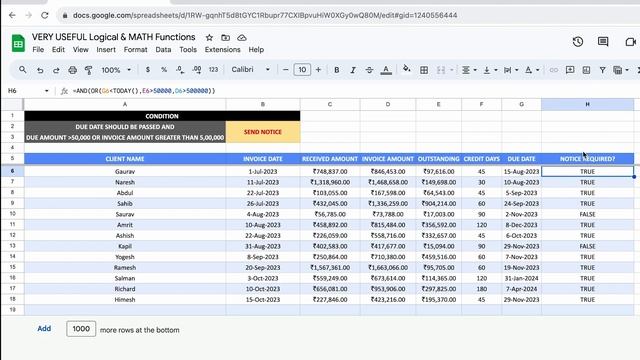This screenshot has height=360, width=640.
Task: Open more number formats 123
Action: [213, 70]
